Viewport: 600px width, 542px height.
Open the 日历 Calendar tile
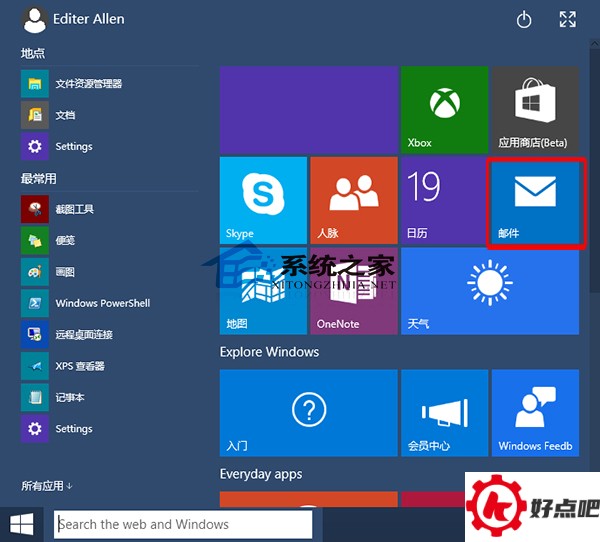click(444, 200)
